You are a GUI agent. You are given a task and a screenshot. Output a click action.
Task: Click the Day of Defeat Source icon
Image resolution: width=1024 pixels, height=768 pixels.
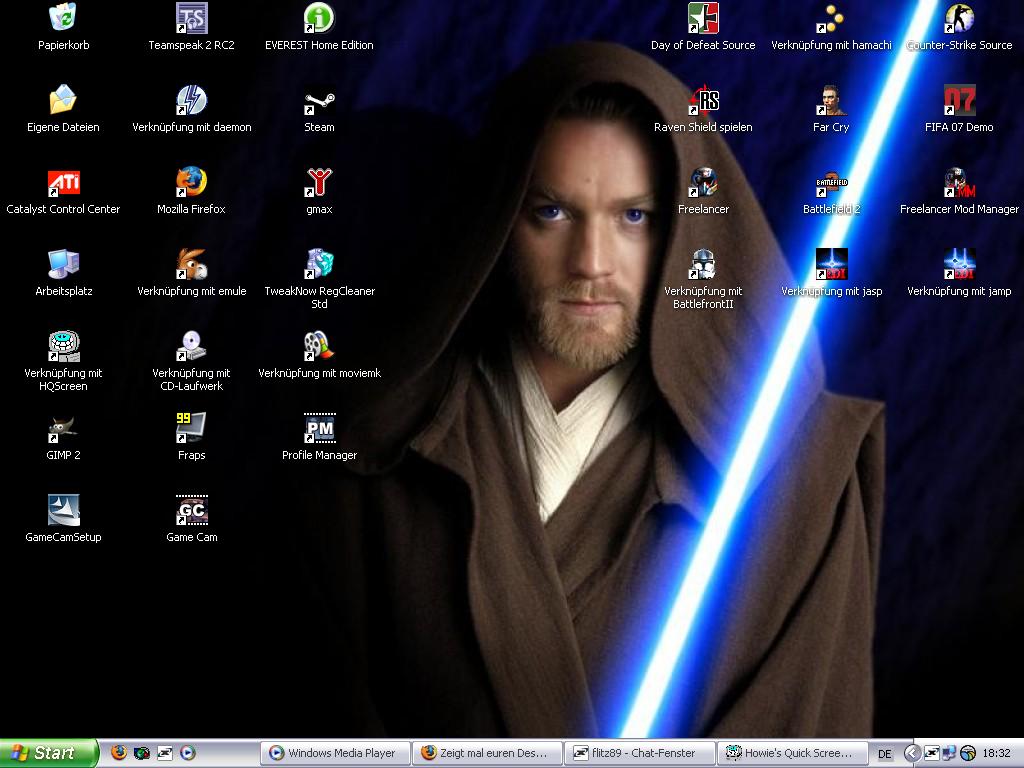click(703, 19)
